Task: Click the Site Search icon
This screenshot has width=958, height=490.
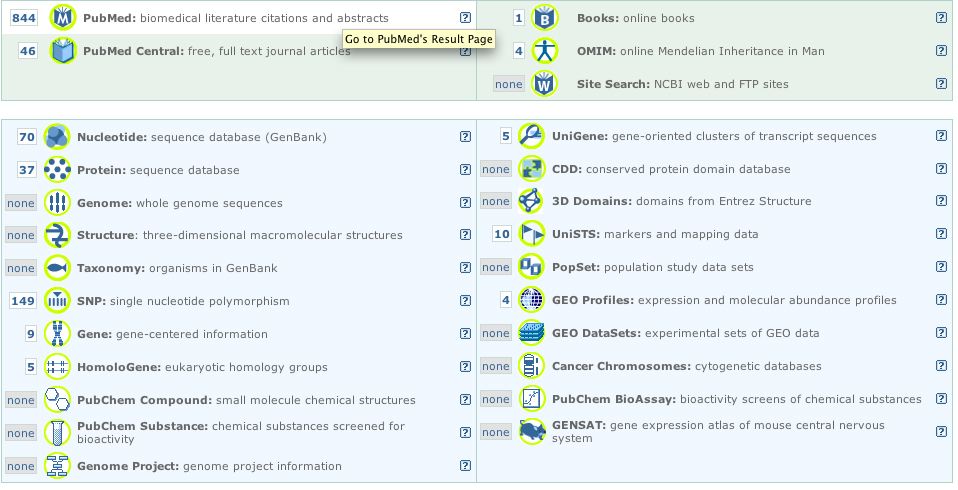Action: coord(544,84)
